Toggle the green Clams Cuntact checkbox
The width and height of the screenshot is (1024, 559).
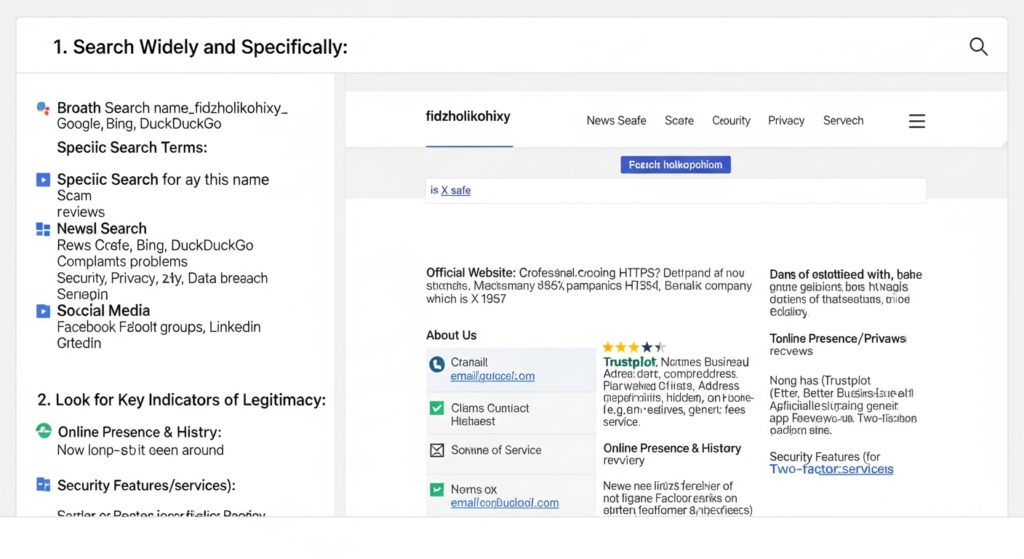(436, 408)
